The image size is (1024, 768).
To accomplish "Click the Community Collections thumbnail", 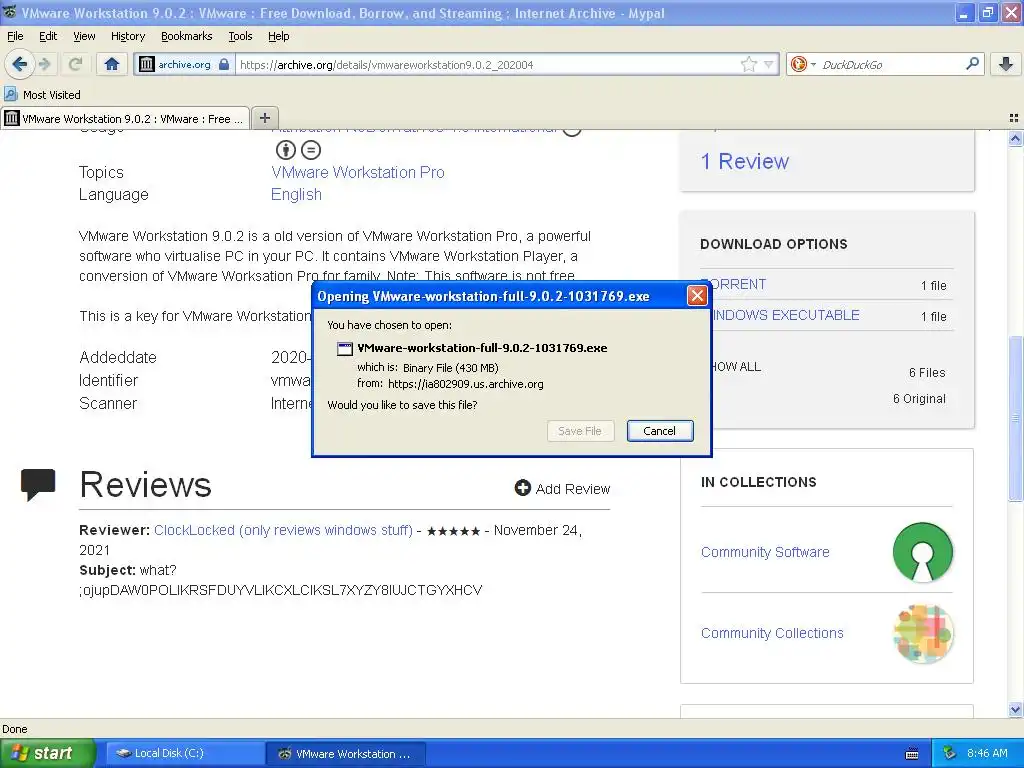I will click(x=923, y=634).
